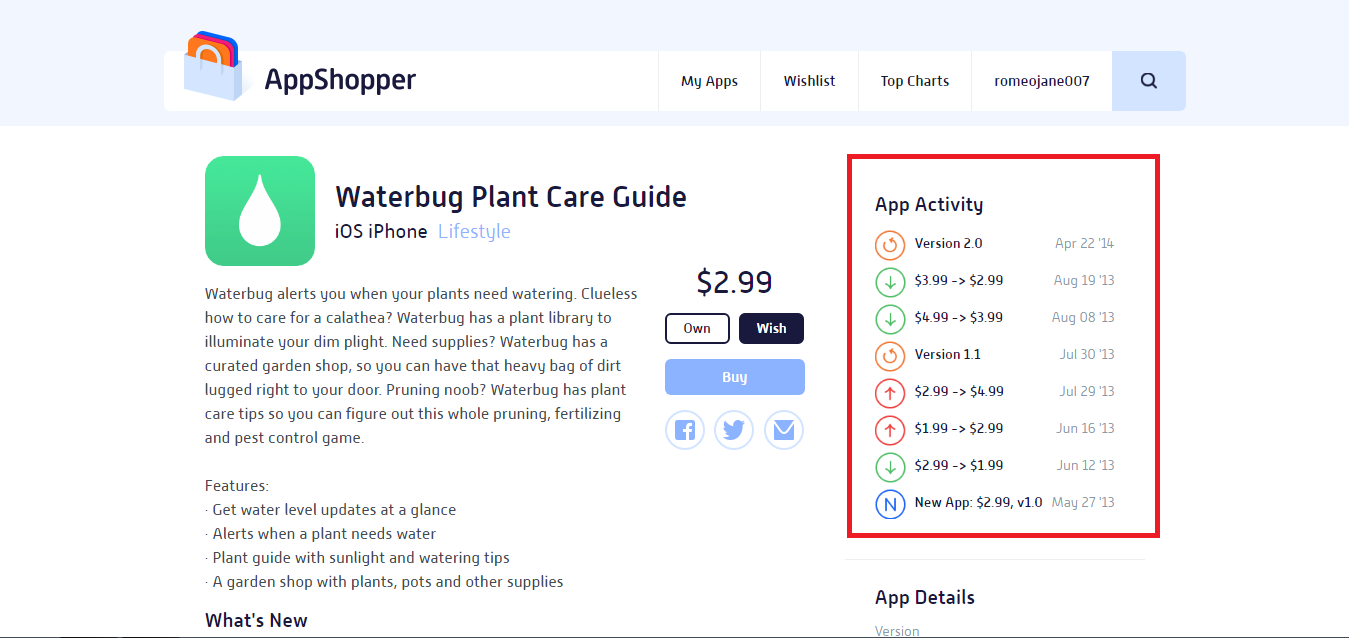The height and width of the screenshot is (638, 1349).
Task: Mark the Version 1.1 update entry
Action: point(889,355)
